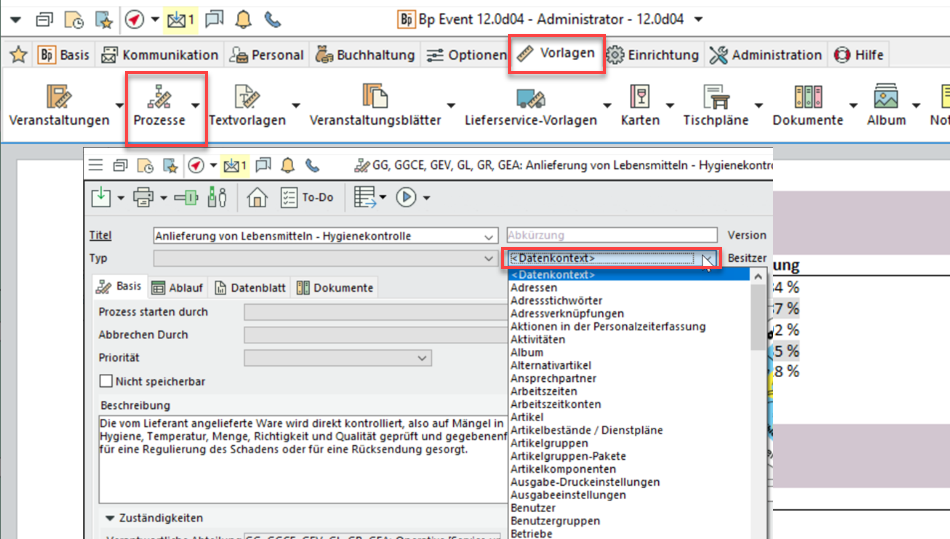Open the Prozesse templates icon
950x539 pixels.
158,97
